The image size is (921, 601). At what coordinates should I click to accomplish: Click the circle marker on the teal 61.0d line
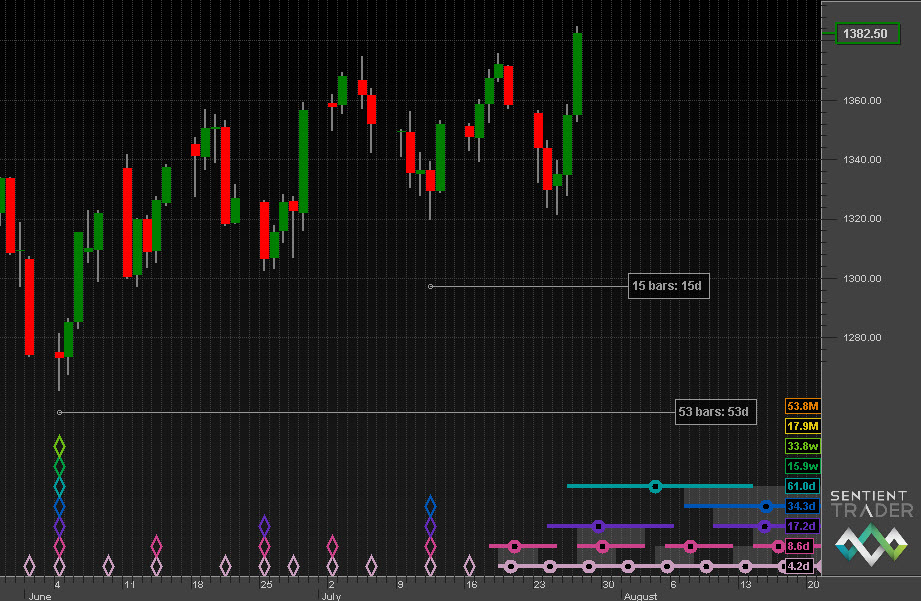click(656, 486)
